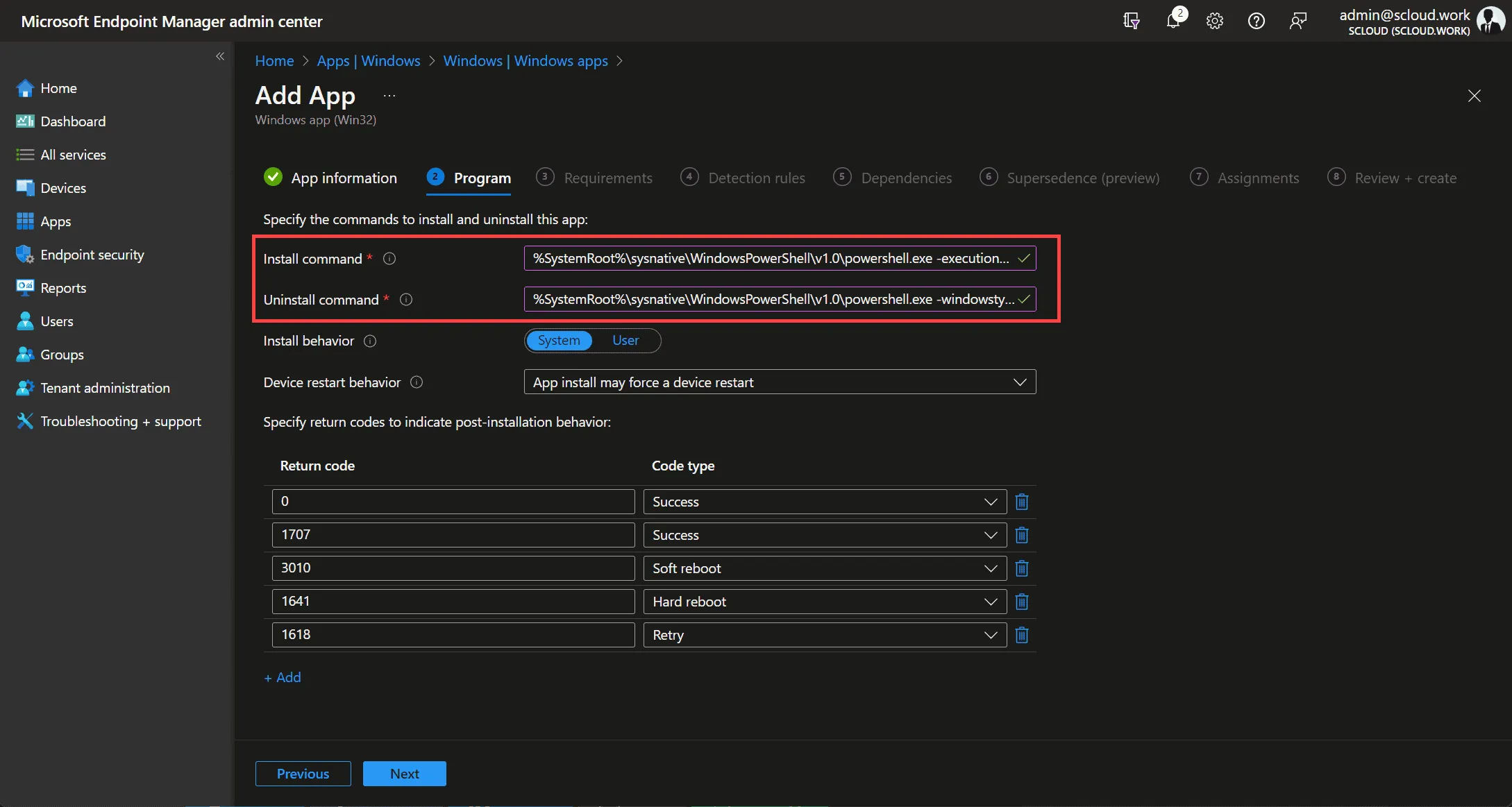Open the admin account avatar
The height and width of the screenshot is (807, 1512).
tap(1491, 20)
